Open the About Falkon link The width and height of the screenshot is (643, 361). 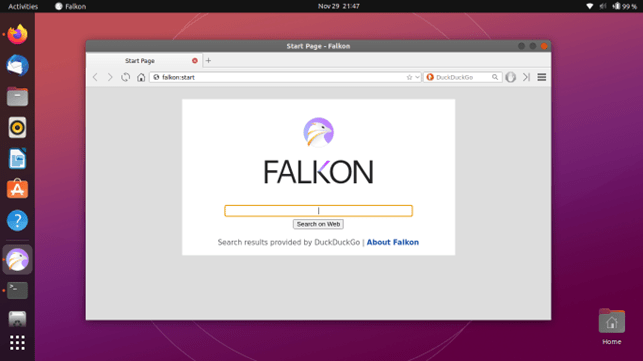392,242
